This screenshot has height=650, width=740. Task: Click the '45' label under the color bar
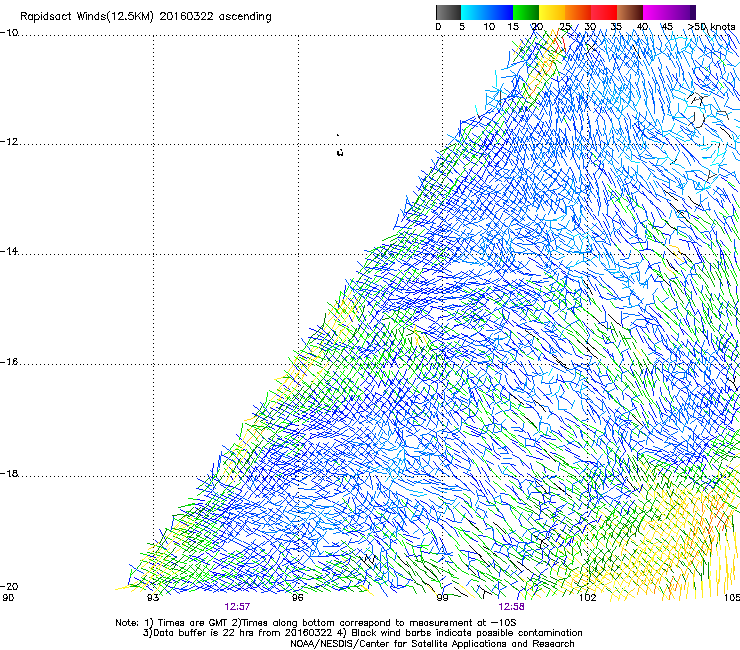[x=667, y=27]
